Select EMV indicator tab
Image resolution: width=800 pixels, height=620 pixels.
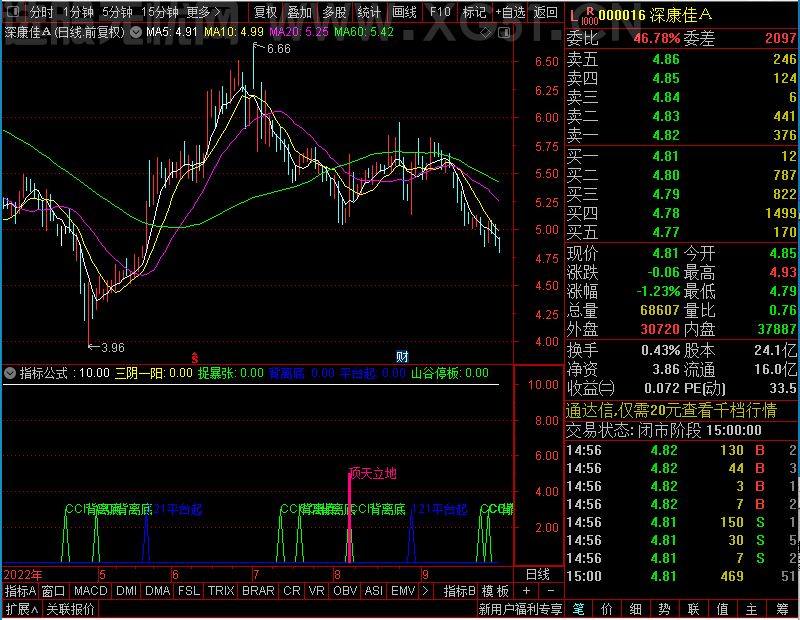coord(403,591)
